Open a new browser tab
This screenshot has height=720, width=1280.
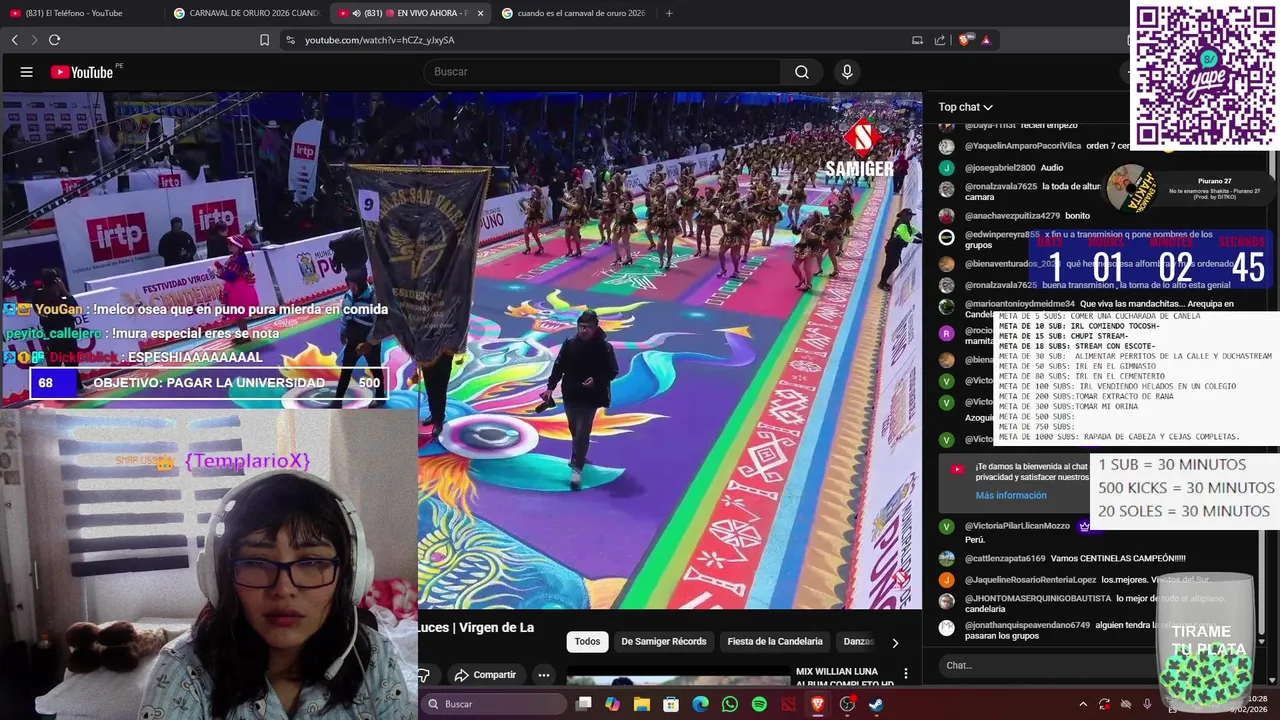tap(669, 13)
